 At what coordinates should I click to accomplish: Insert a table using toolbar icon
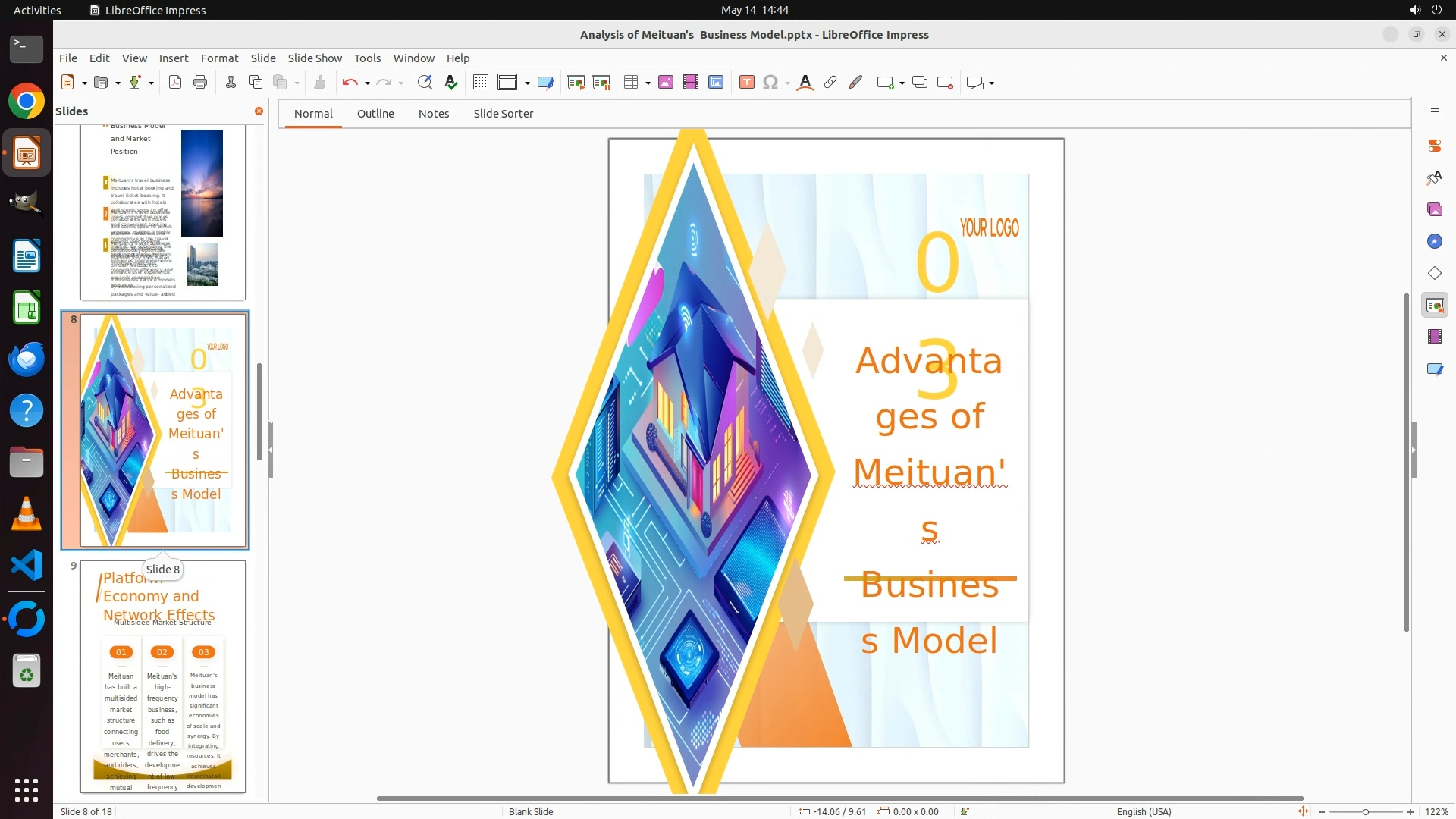630,83
